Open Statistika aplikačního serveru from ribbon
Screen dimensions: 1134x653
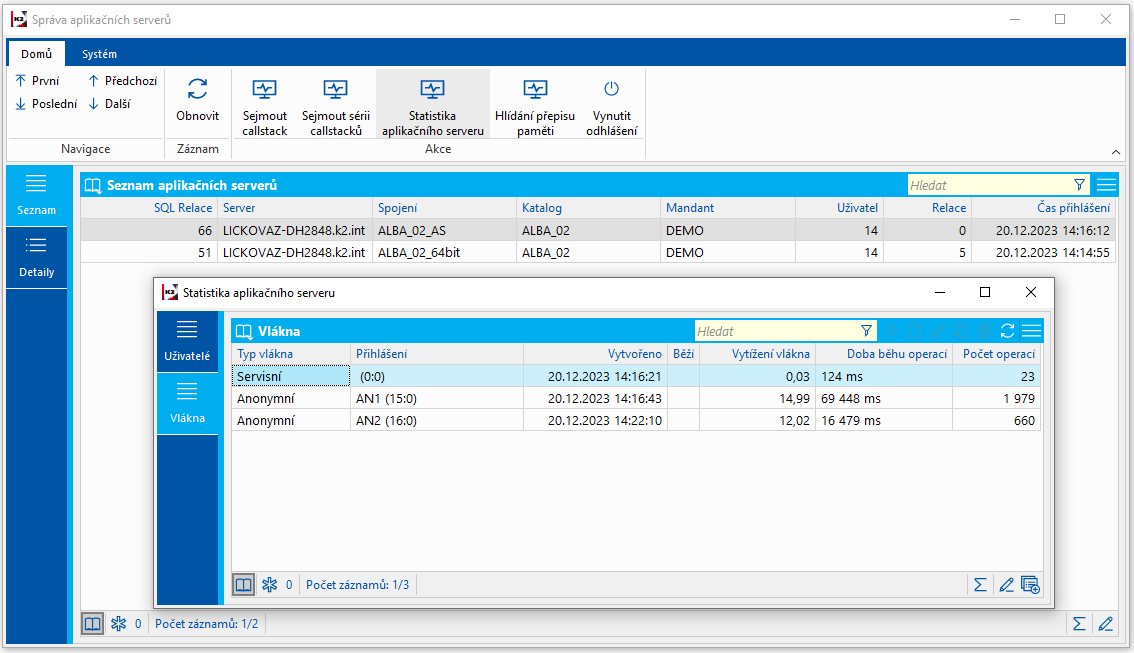click(x=432, y=103)
